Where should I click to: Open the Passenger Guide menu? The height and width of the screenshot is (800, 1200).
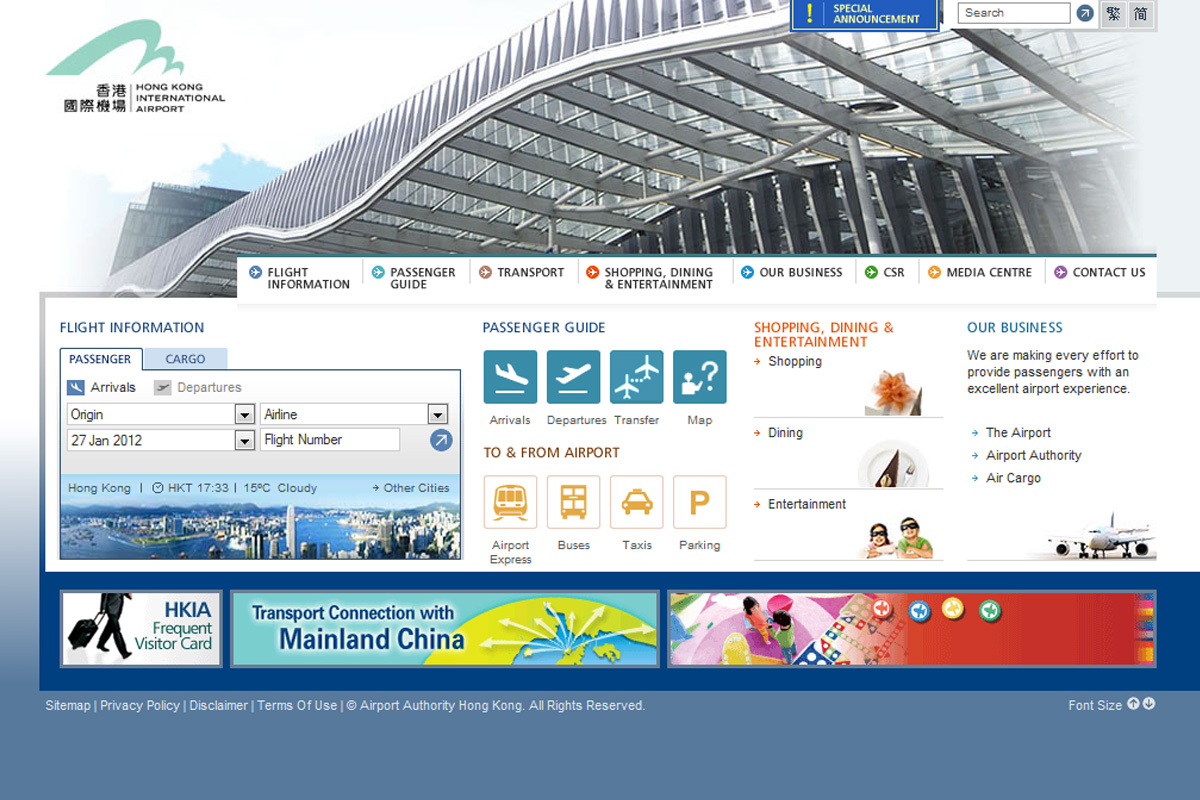click(414, 278)
